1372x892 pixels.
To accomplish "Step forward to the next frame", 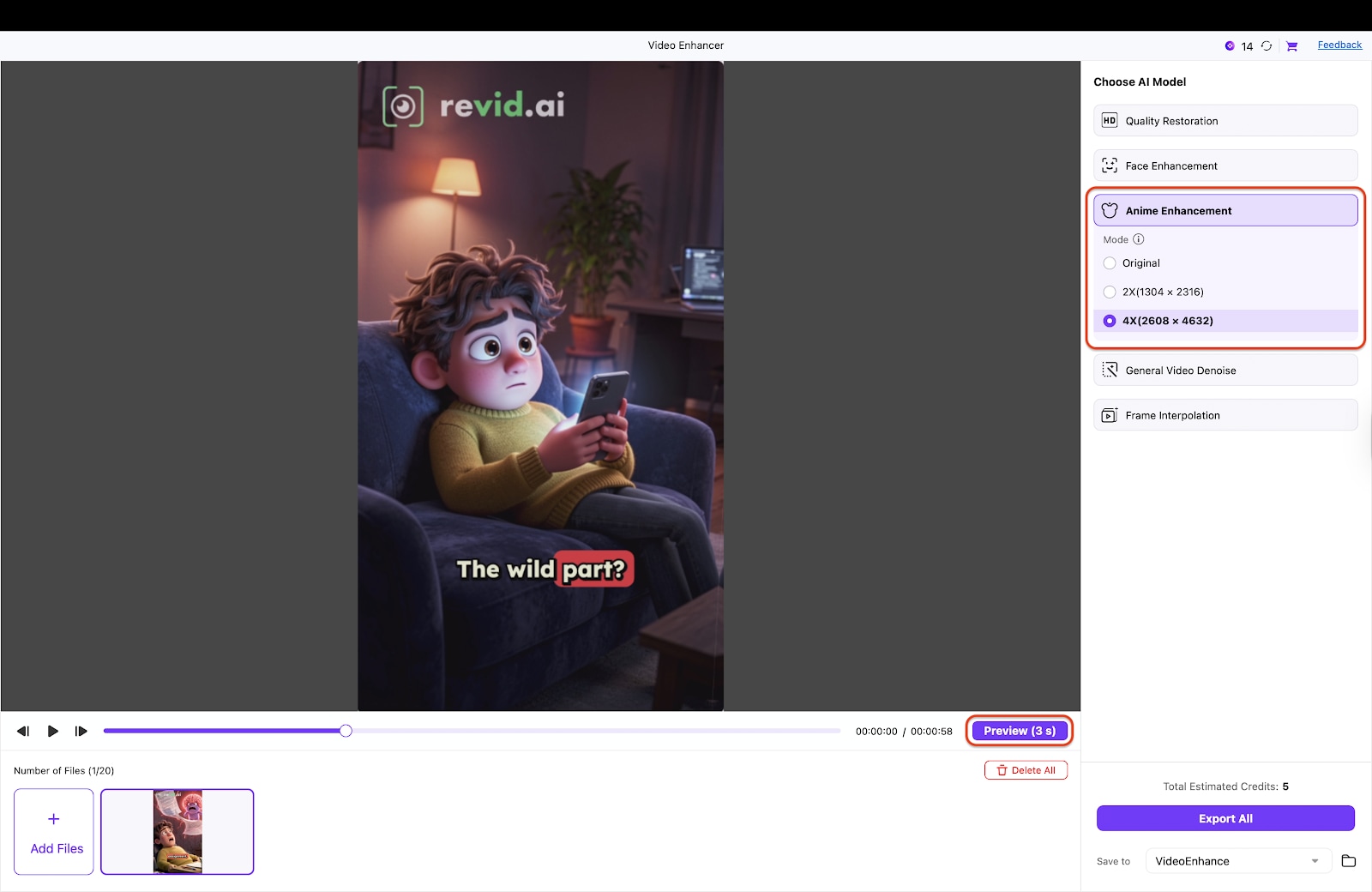I will [81, 732].
